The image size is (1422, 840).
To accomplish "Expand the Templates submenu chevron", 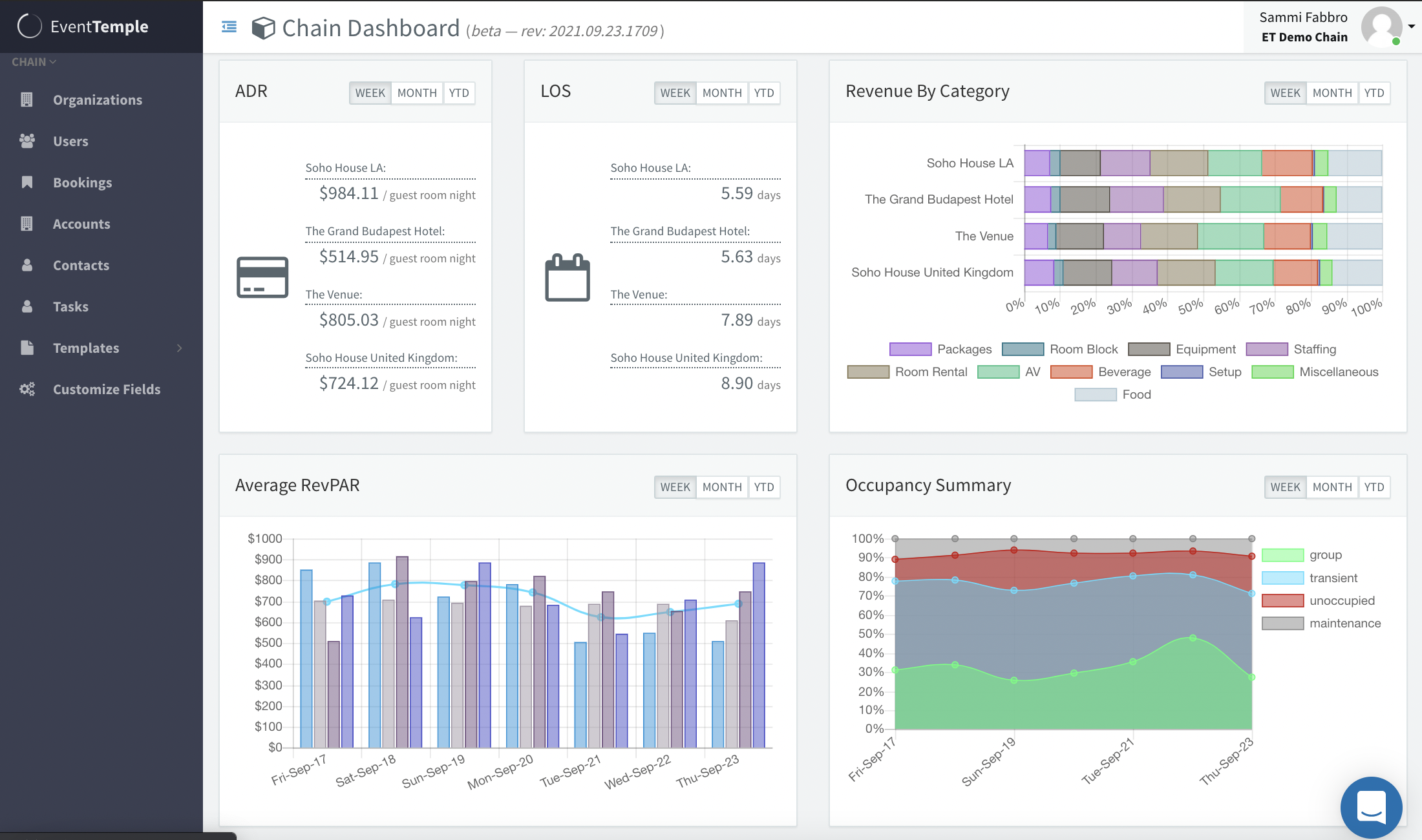I will [180, 348].
